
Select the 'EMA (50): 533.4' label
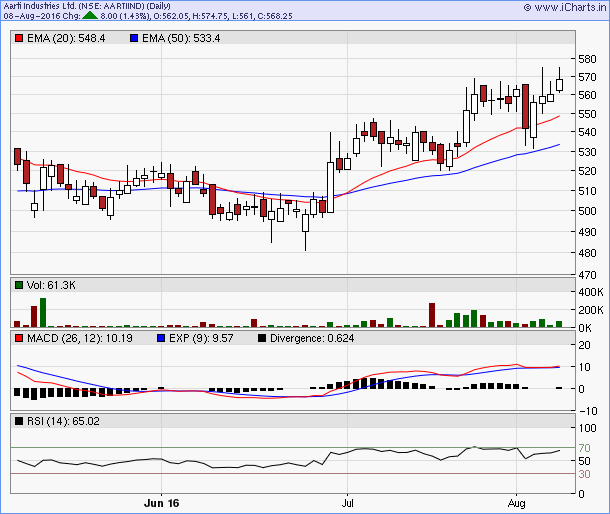181,38
